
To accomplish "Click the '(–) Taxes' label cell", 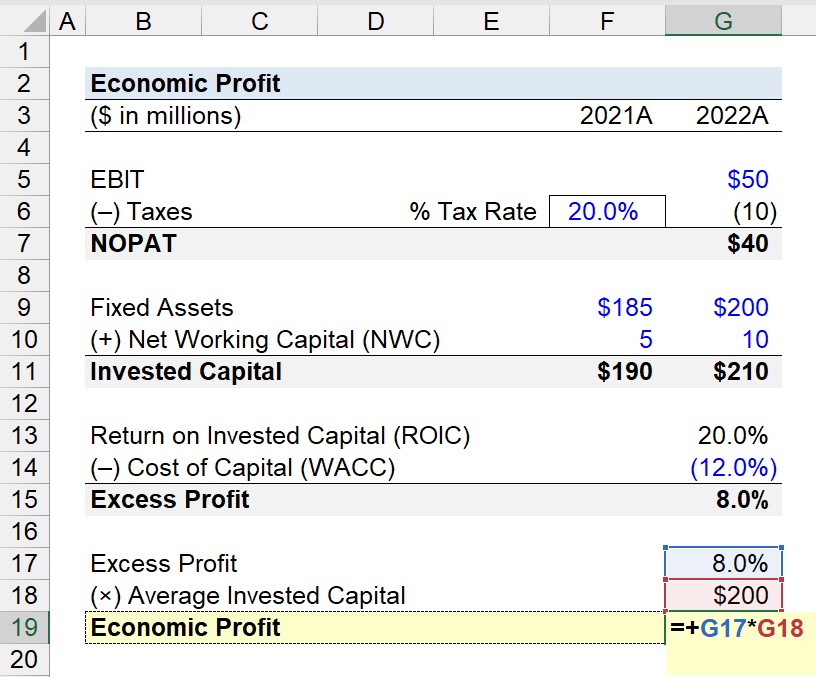I will coord(142,212).
